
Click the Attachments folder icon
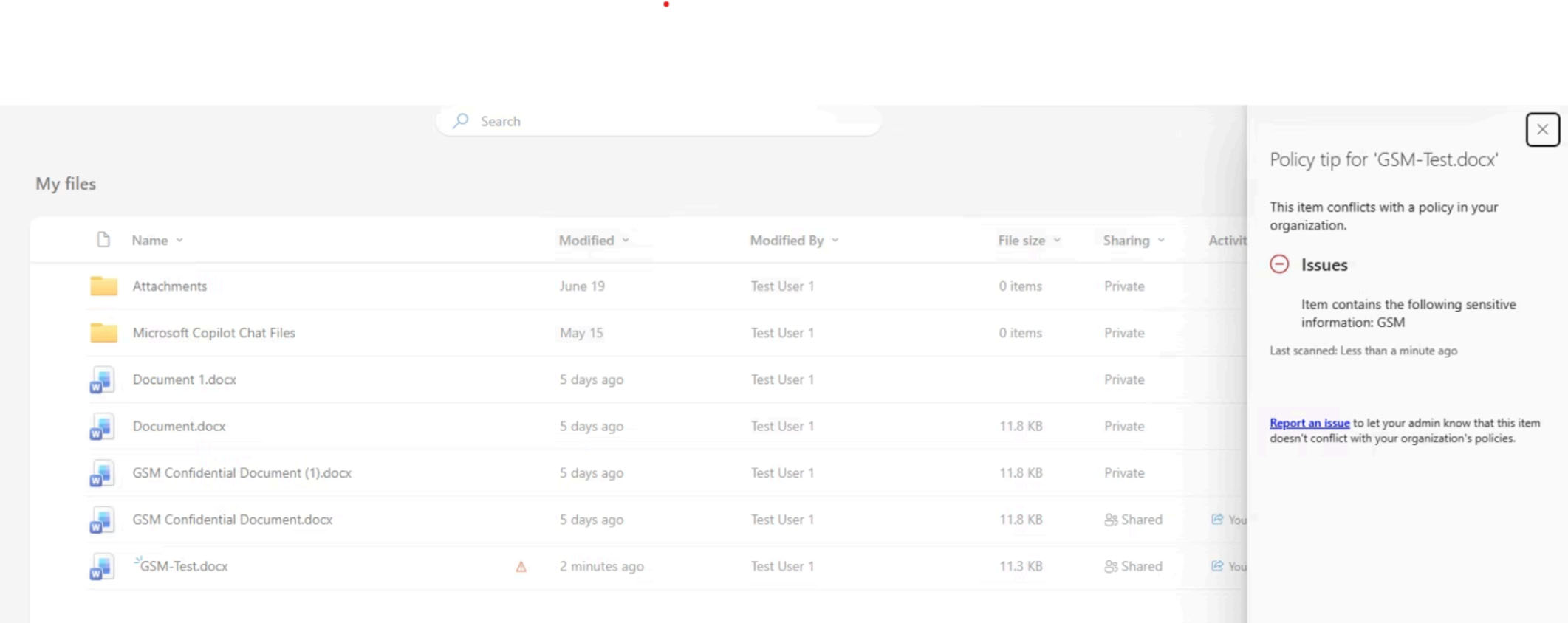[x=103, y=286]
